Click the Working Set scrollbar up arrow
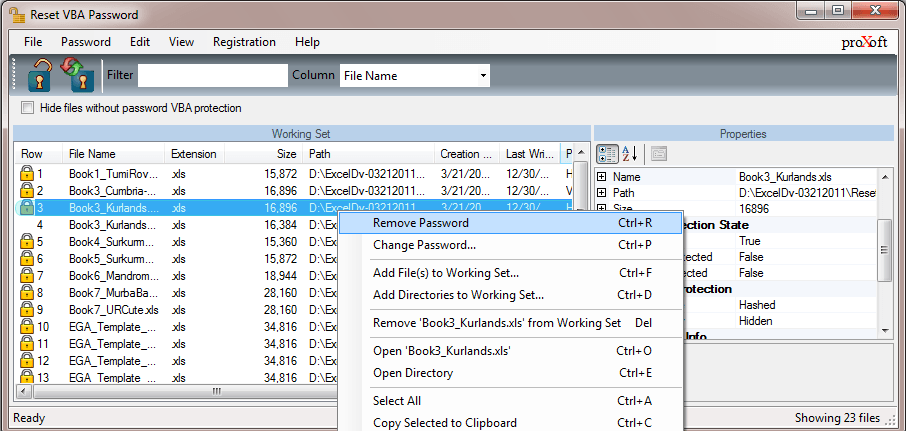 [x=582, y=153]
